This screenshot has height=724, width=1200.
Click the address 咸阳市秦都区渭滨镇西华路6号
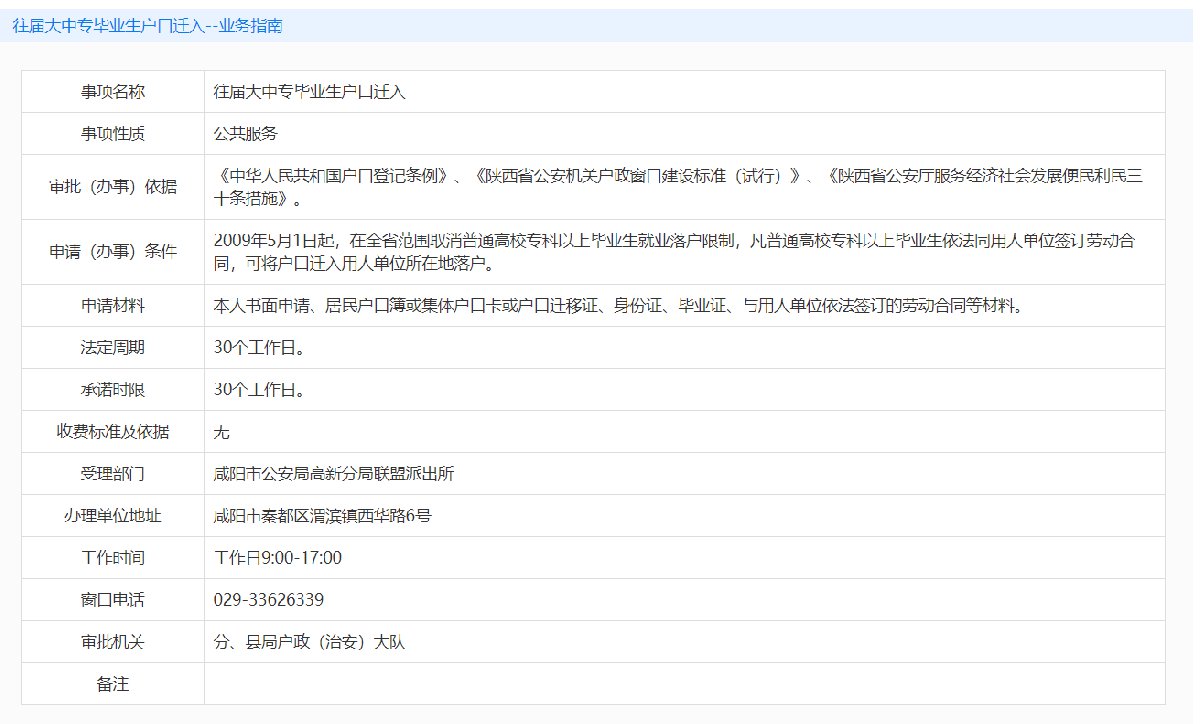(322, 516)
